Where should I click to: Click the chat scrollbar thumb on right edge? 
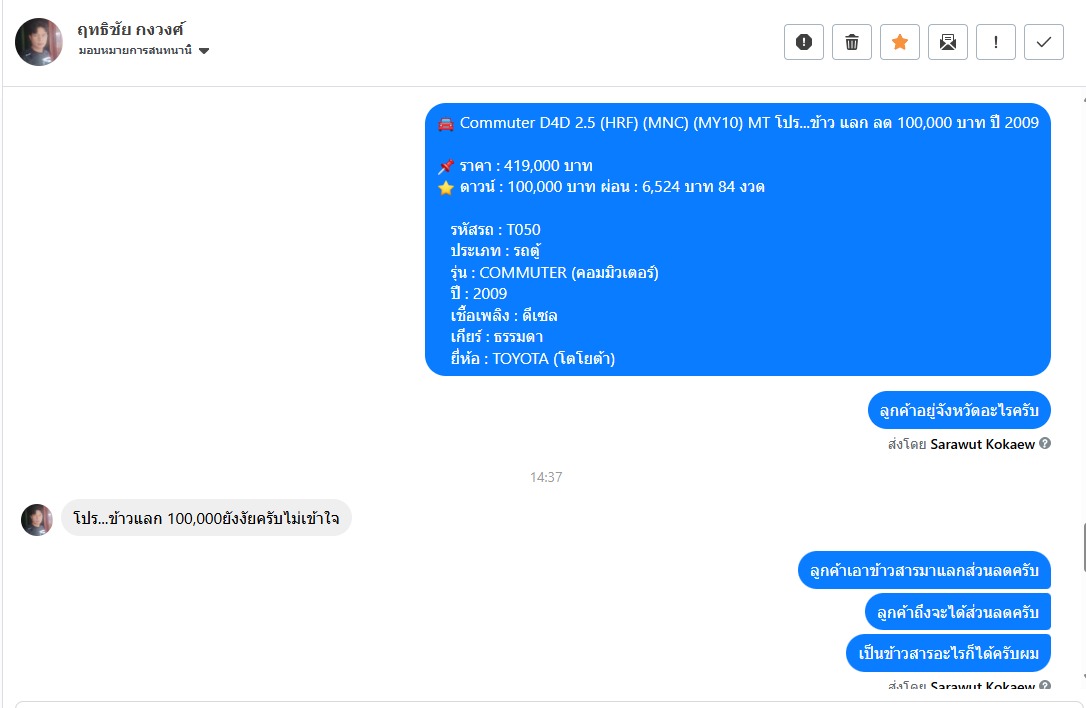(1084, 549)
